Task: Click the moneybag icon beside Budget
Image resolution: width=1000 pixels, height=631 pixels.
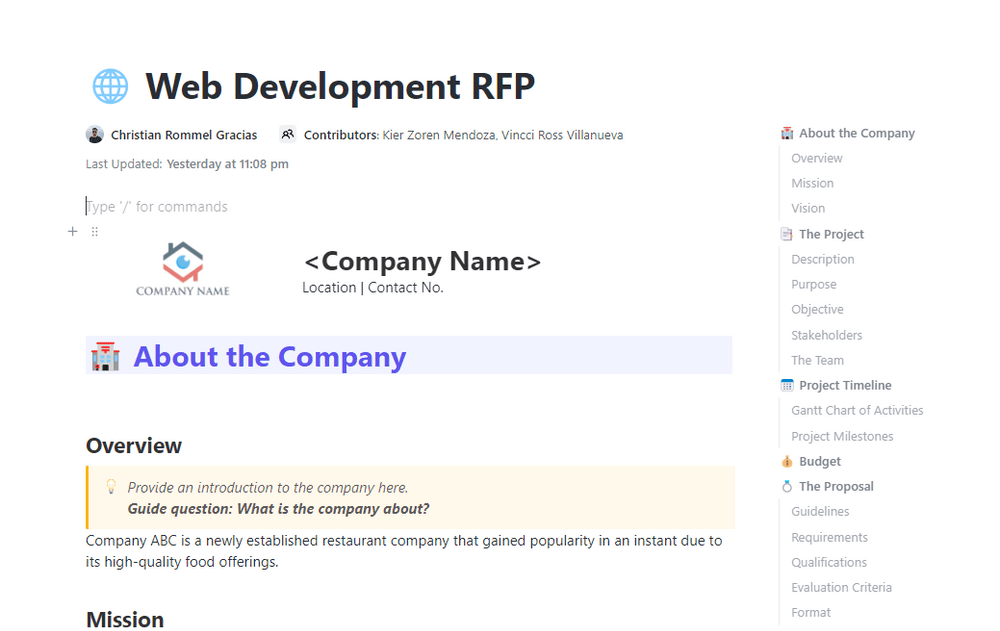Action: [786, 461]
